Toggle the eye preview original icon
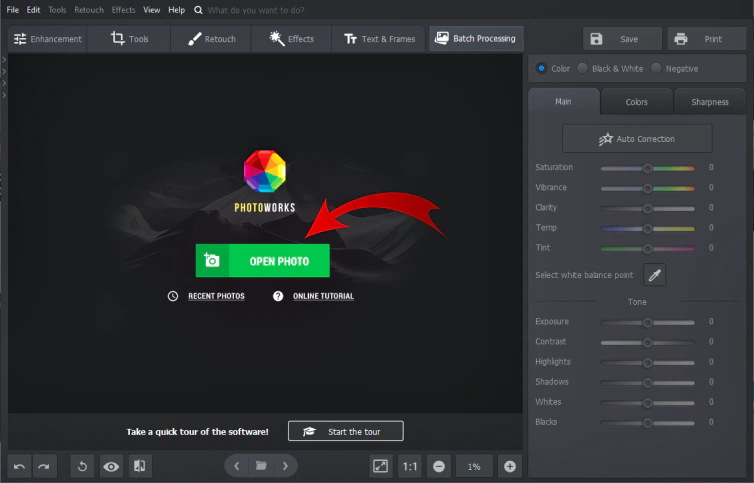Image resolution: width=754 pixels, height=483 pixels. (x=111, y=466)
